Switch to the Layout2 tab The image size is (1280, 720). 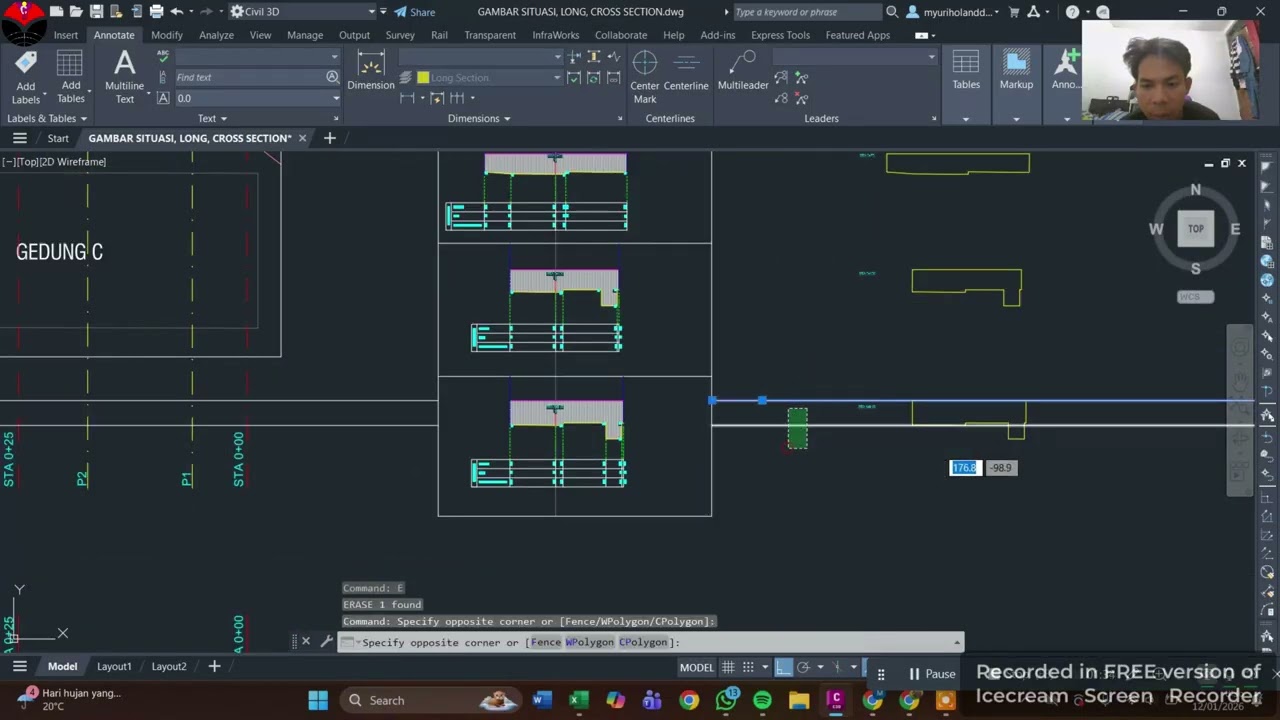click(x=169, y=666)
